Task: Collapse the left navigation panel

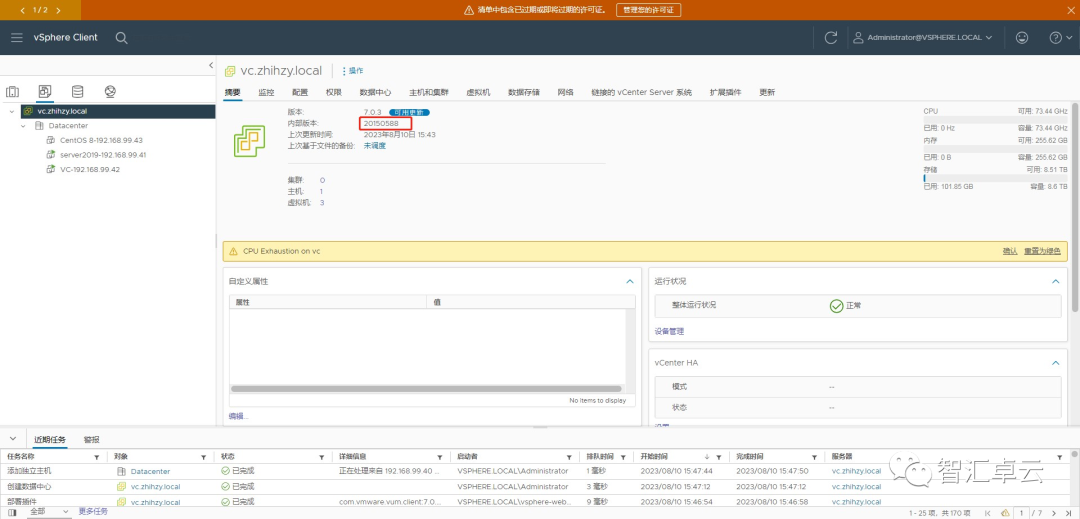Action: [211, 65]
